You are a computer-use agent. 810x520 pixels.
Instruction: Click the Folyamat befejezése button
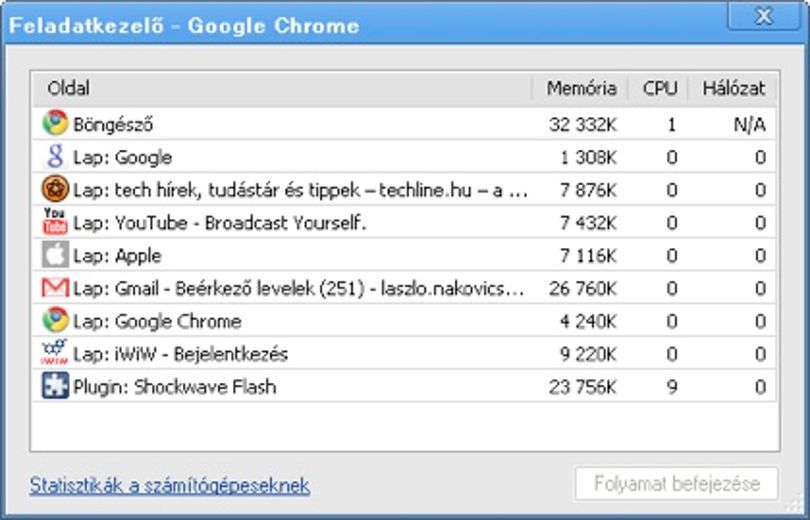click(676, 484)
